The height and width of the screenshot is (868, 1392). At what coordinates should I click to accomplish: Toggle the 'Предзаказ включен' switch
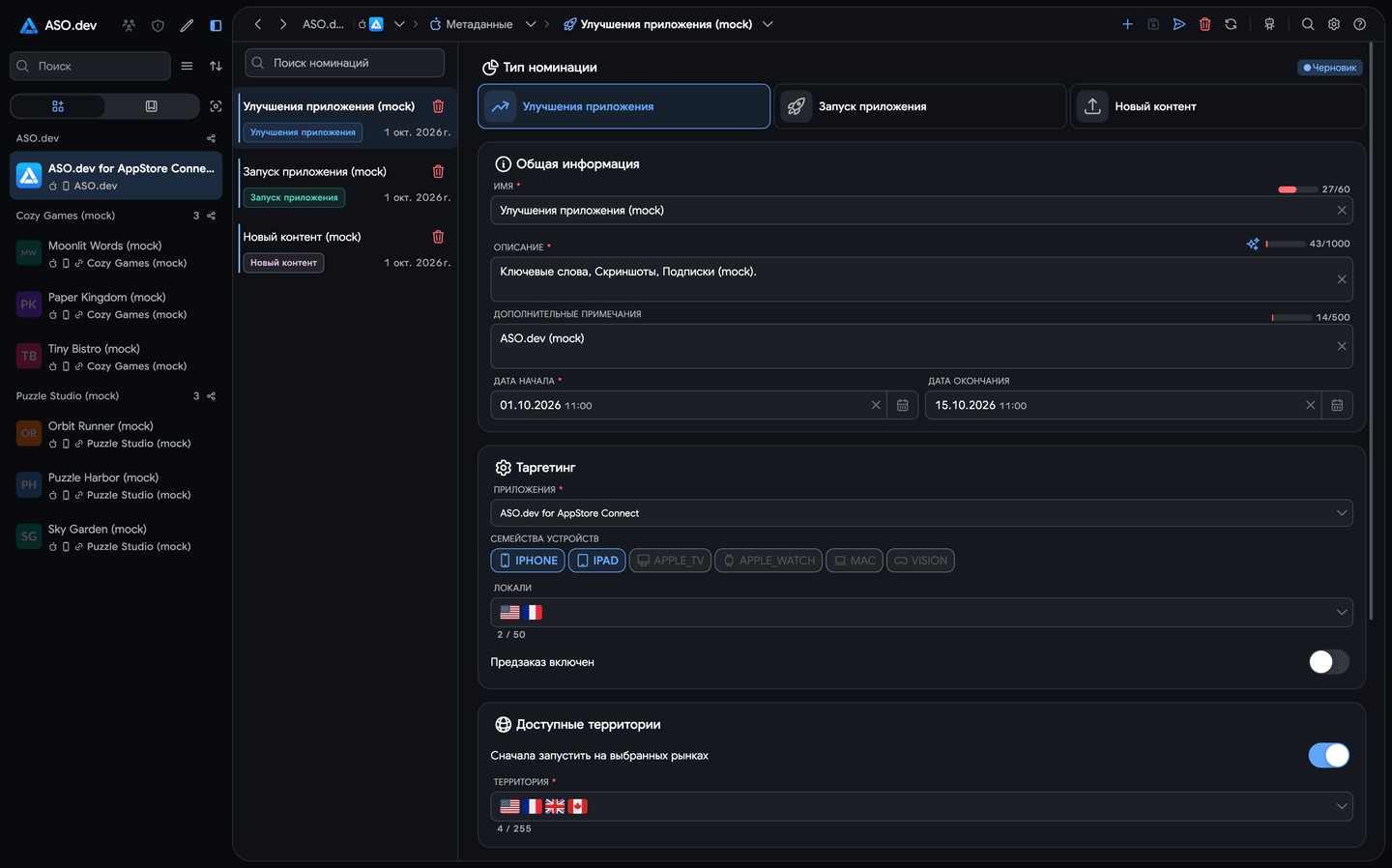pyautogui.click(x=1329, y=661)
